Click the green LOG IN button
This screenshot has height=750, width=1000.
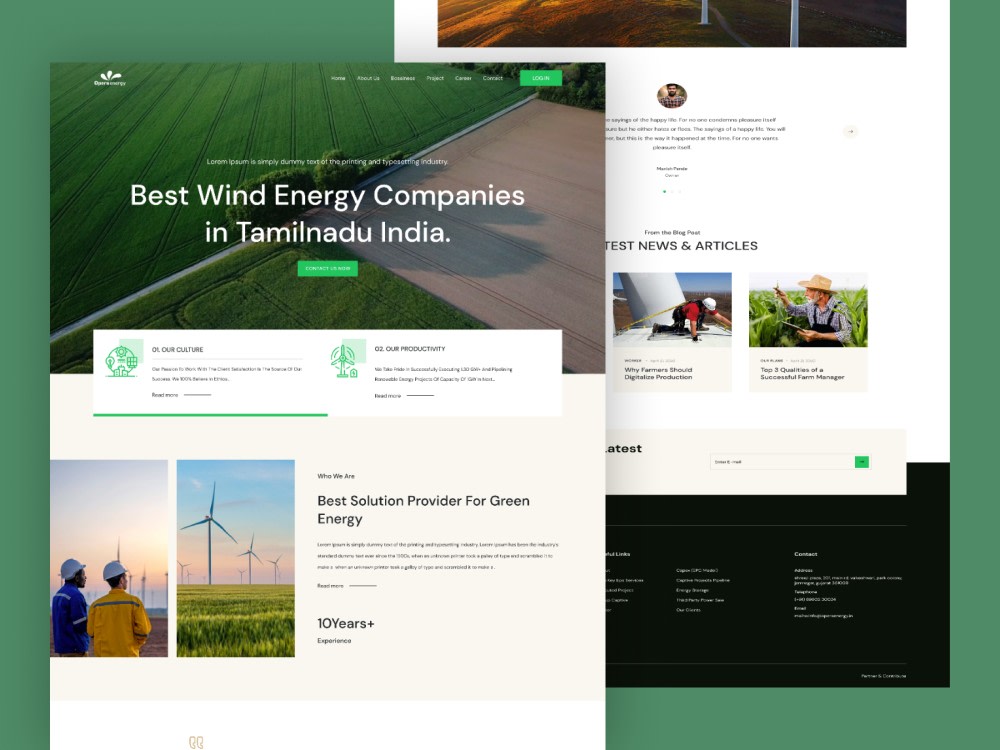coord(541,78)
